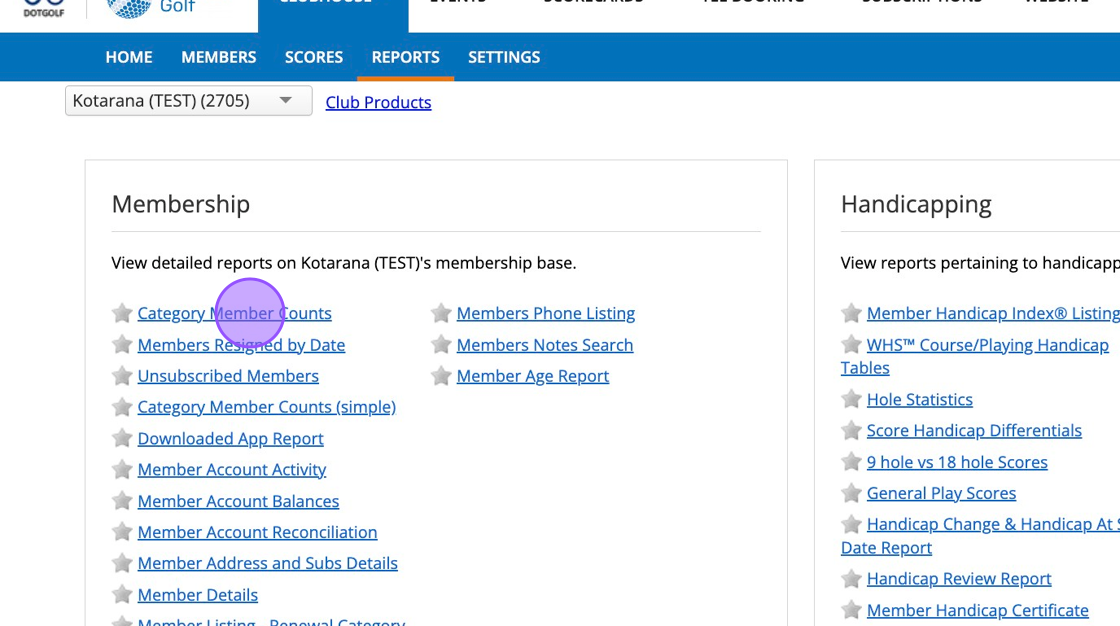Star Member Address and Subs Details
This screenshot has height=626, width=1120.
click(122, 563)
